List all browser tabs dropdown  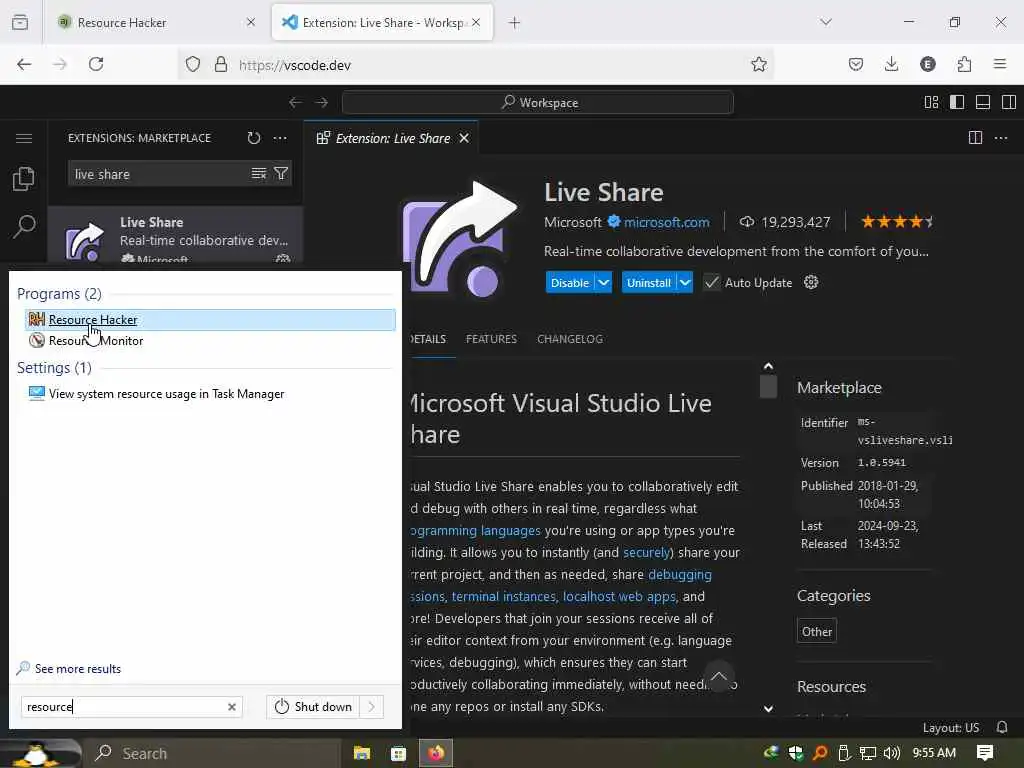[826, 22]
